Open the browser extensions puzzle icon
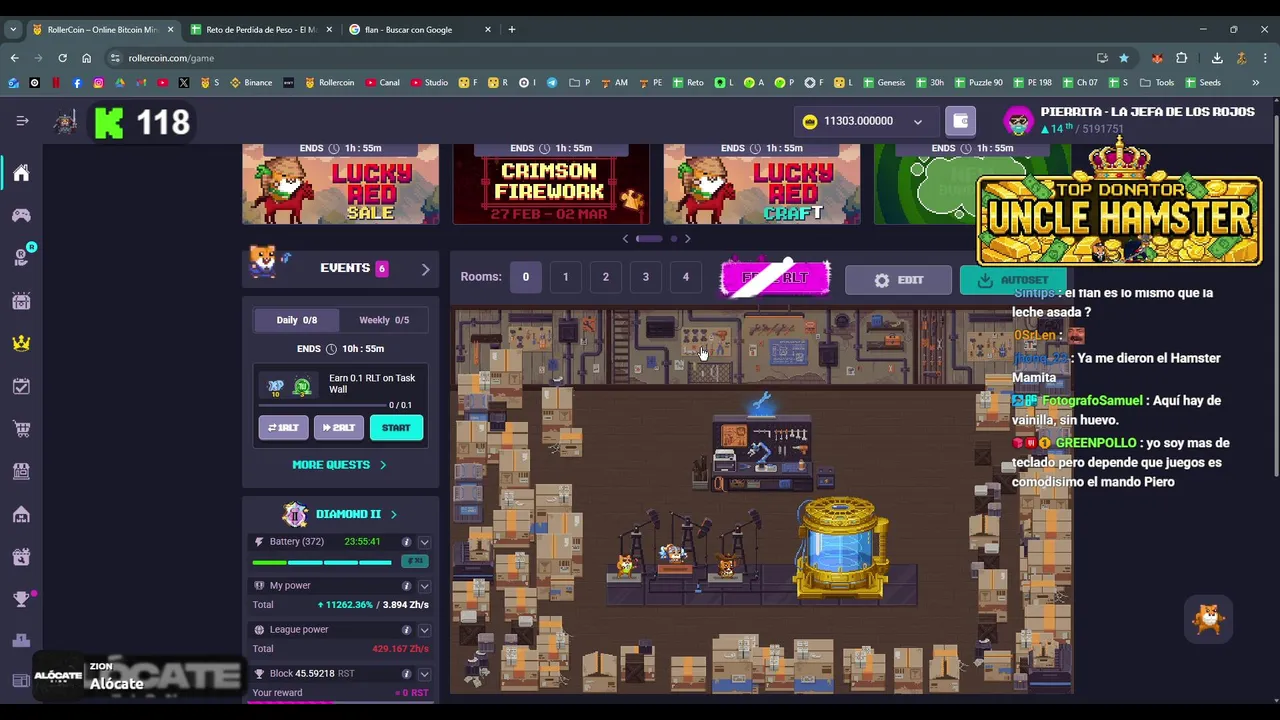 pyautogui.click(x=1181, y=58)
